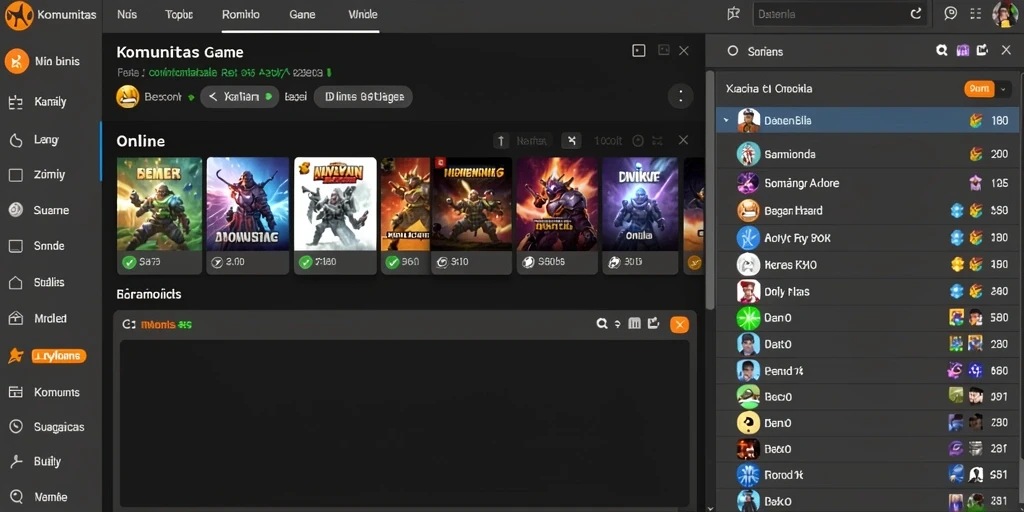Toggle the icon beside S60bs price
1024x512 pixels.
pos(528,263)
